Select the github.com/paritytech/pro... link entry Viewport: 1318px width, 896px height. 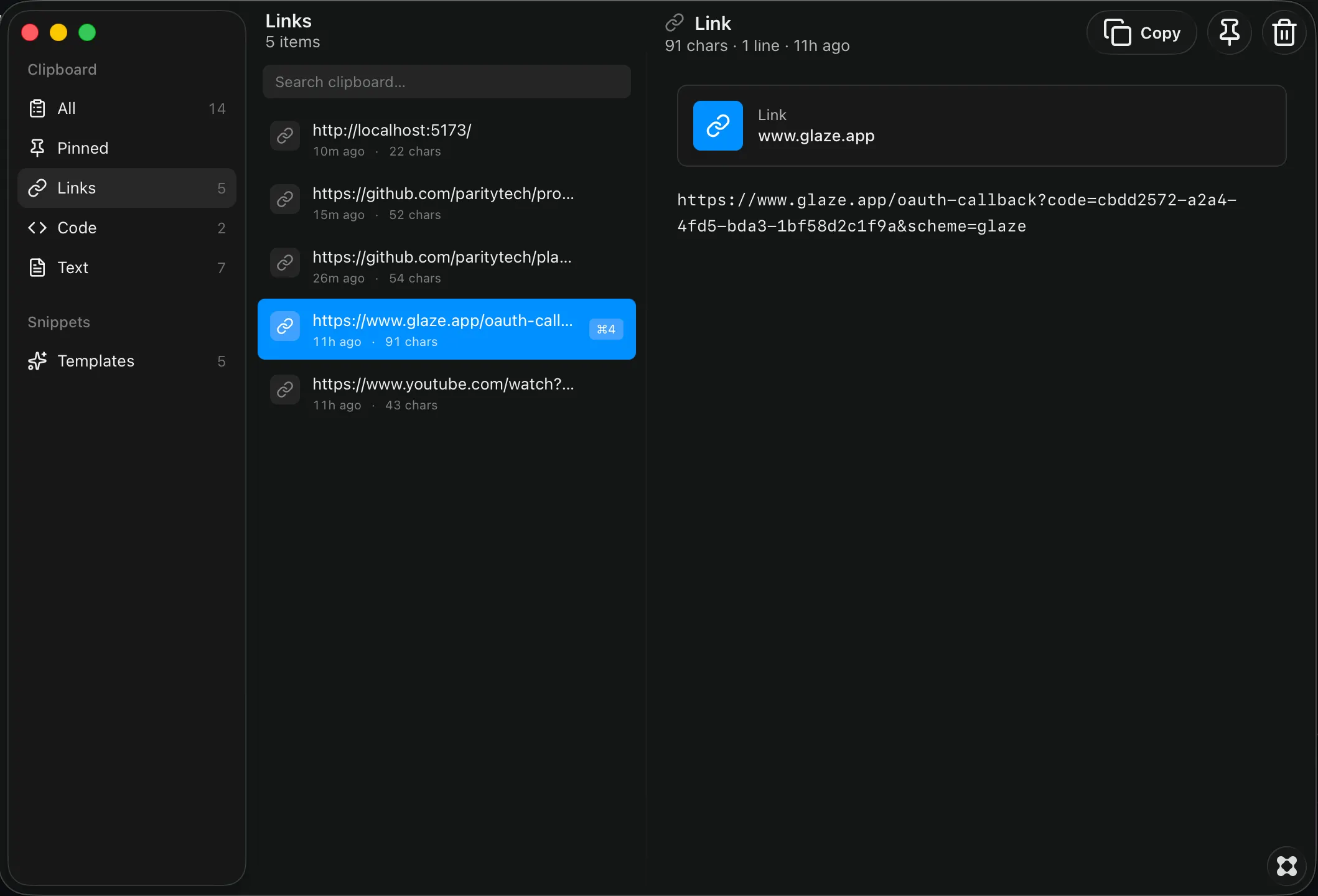click(x=447, y=203)
